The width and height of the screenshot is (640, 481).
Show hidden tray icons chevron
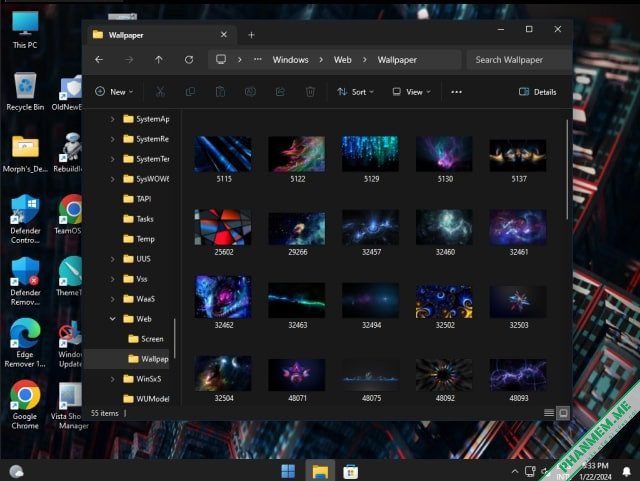[515, 472]
